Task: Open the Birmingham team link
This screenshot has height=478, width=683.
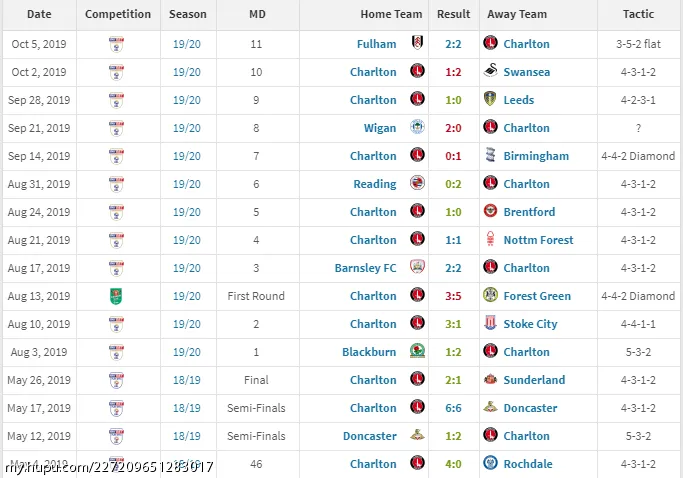Action: pos(536,156)
